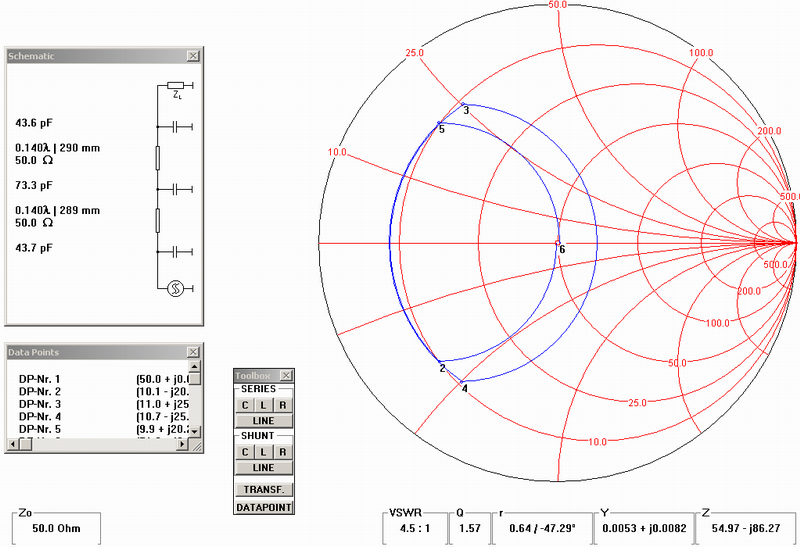Select the 290 mm line element symbol
Screen dimensions: 800x547
pyautogui.click(x=158, y=158)
